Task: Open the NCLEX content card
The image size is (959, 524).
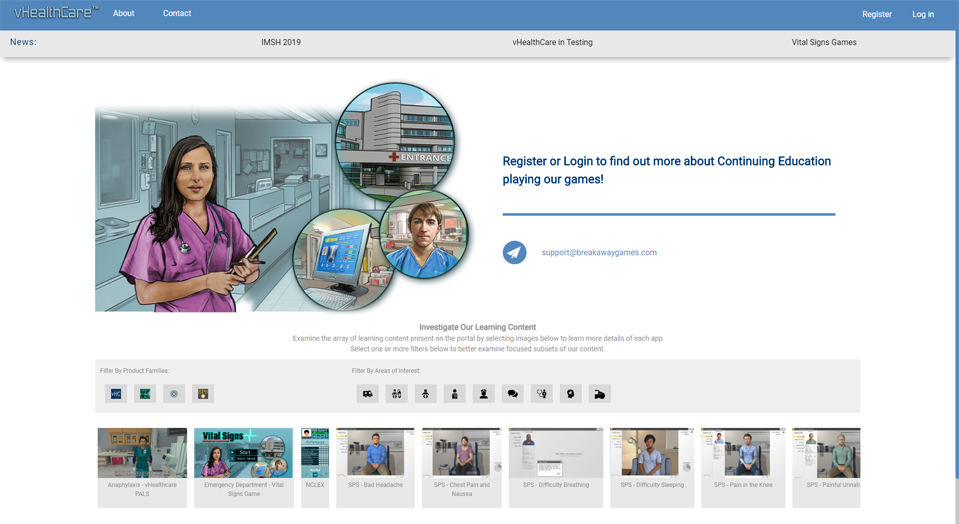Action: [x=315, y=467]
